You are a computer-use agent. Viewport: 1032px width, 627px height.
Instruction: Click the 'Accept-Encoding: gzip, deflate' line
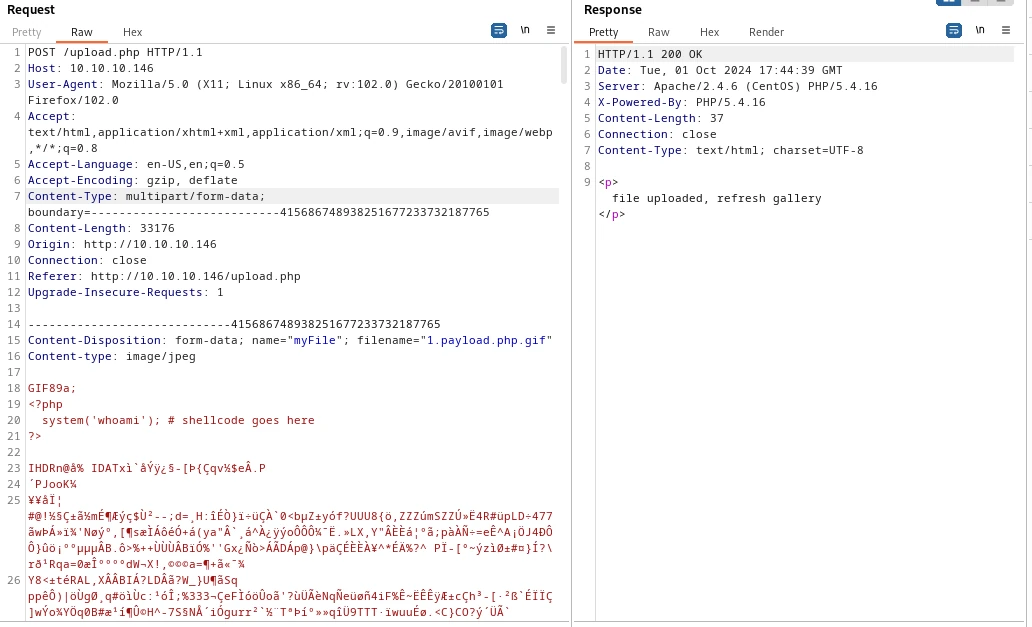coord(132,180)
